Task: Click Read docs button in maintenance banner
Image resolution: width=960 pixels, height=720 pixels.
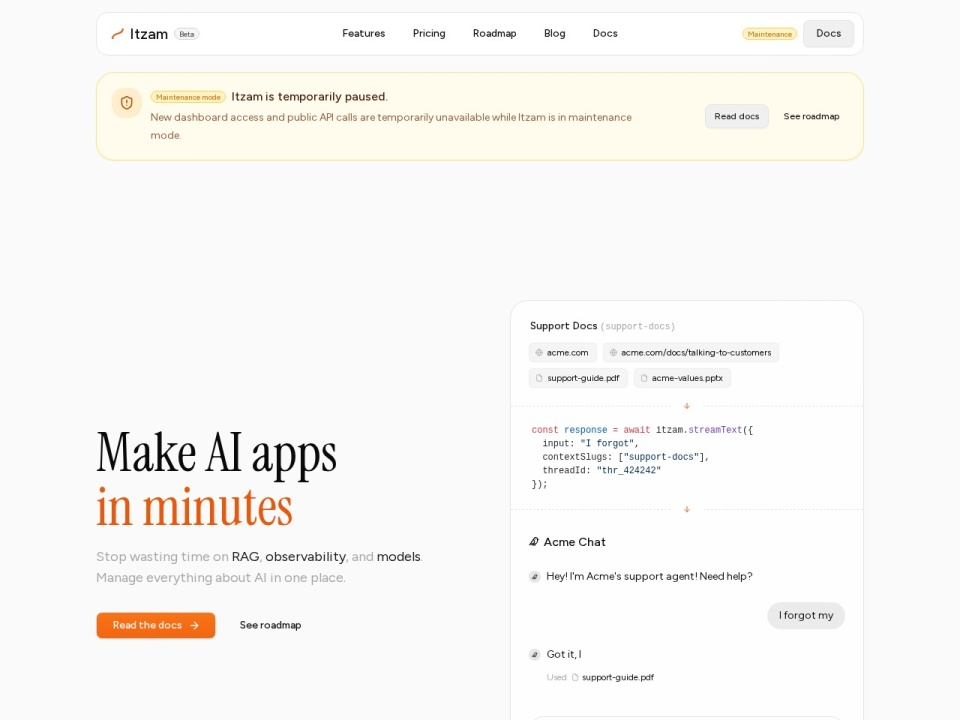Action: click(x=737, y=116)
